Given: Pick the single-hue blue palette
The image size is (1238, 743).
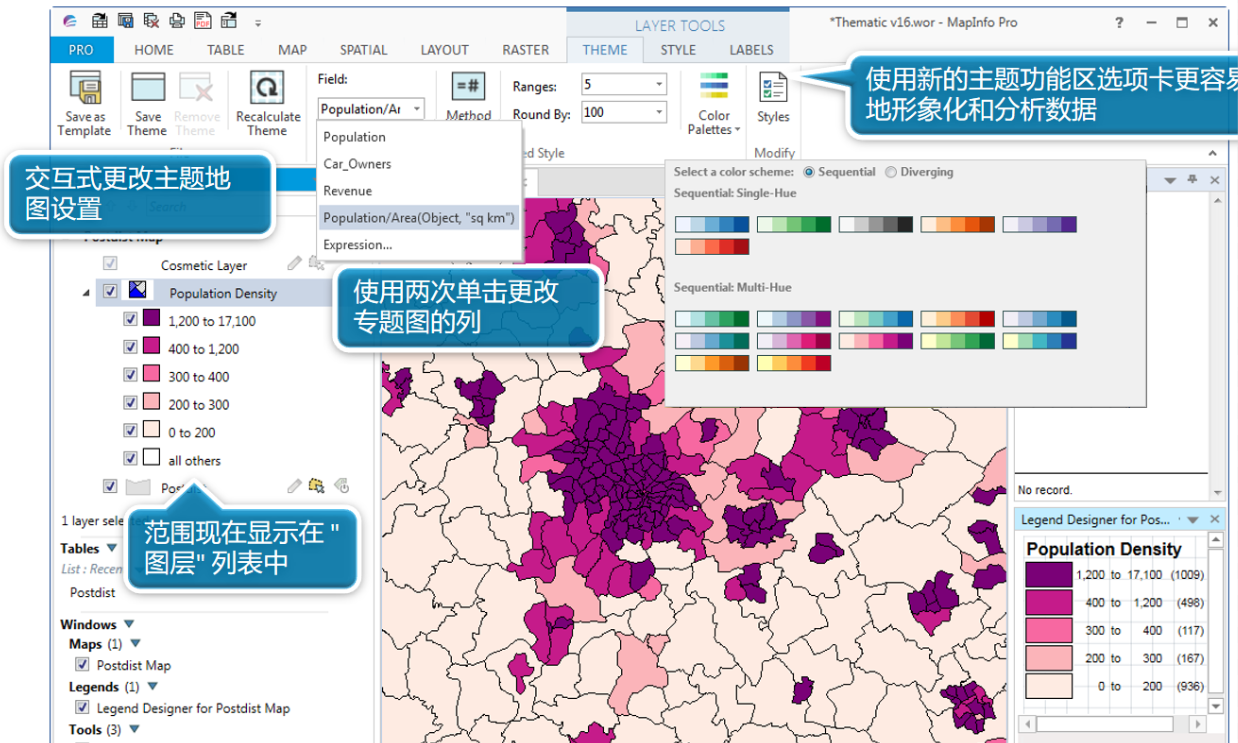Looking at the screenshot, I should click(x=712, y=225).
